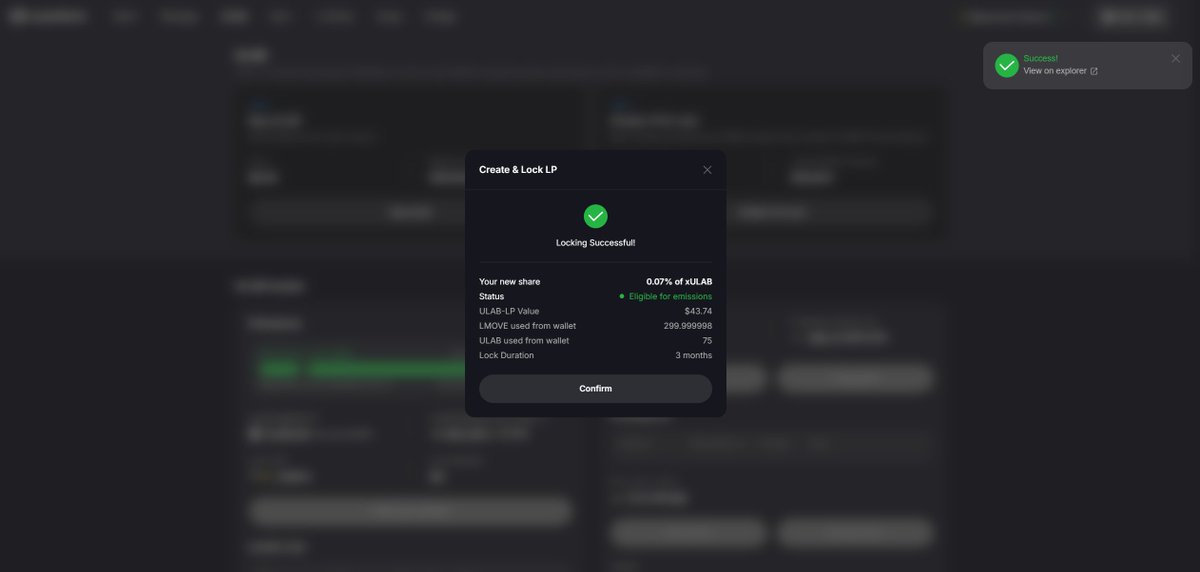Close the Create & Lock LP dialog
1200x572 pixels.
pyautogui.click(x=707, y=170)
